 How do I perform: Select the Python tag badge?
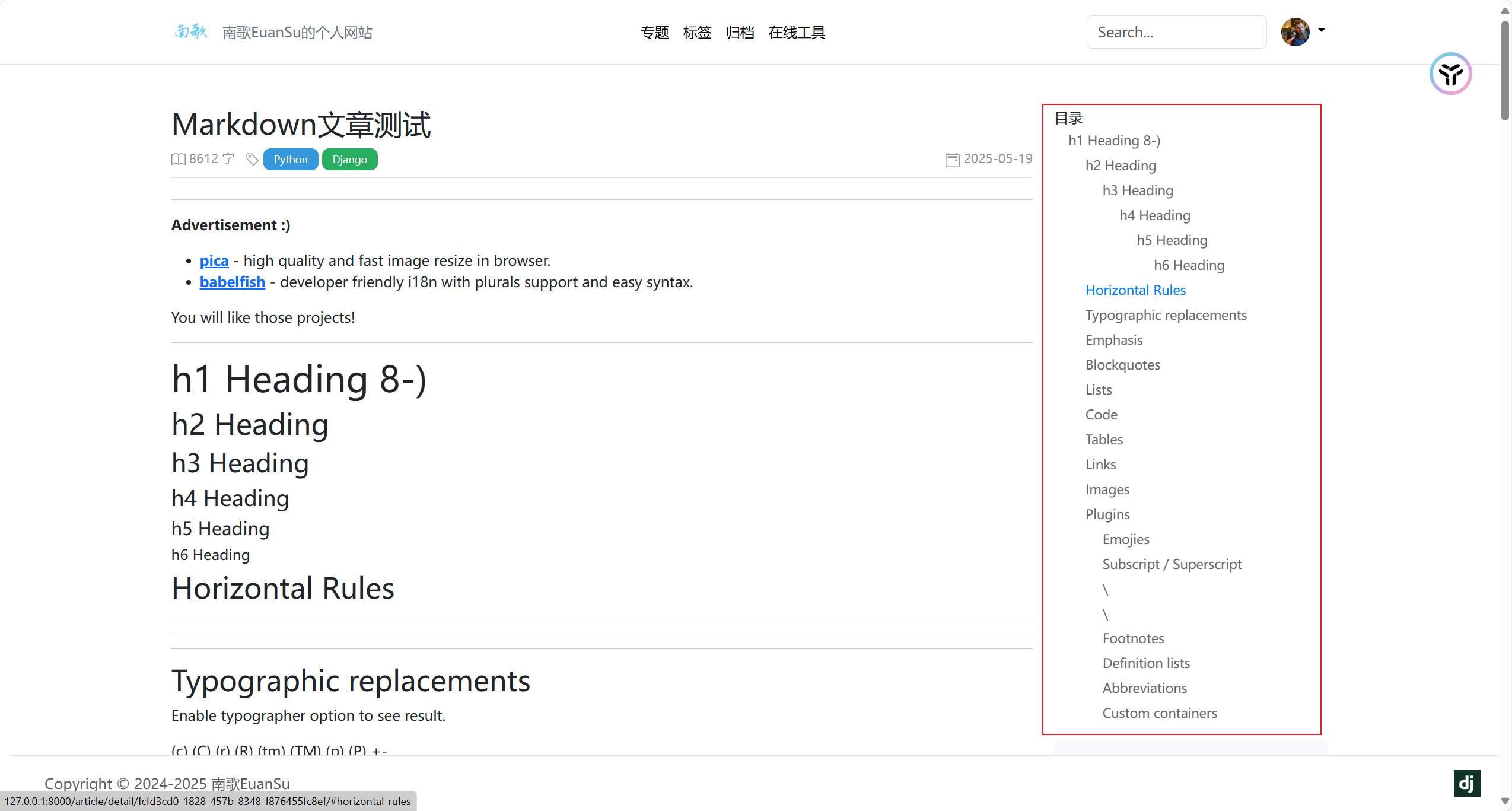(291, 159)
